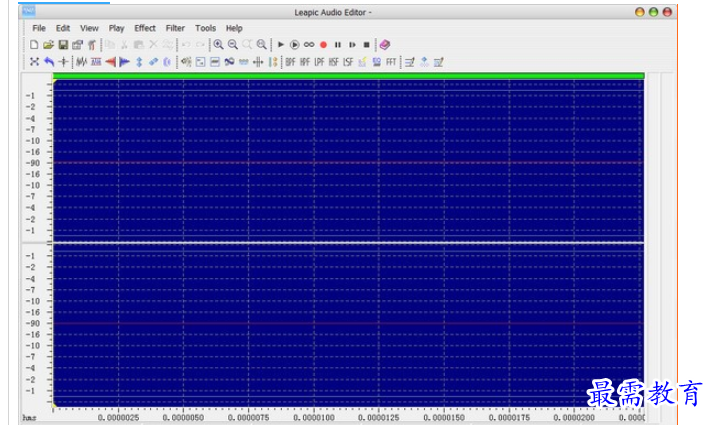Click the Open folder icon

click(48, 45)
